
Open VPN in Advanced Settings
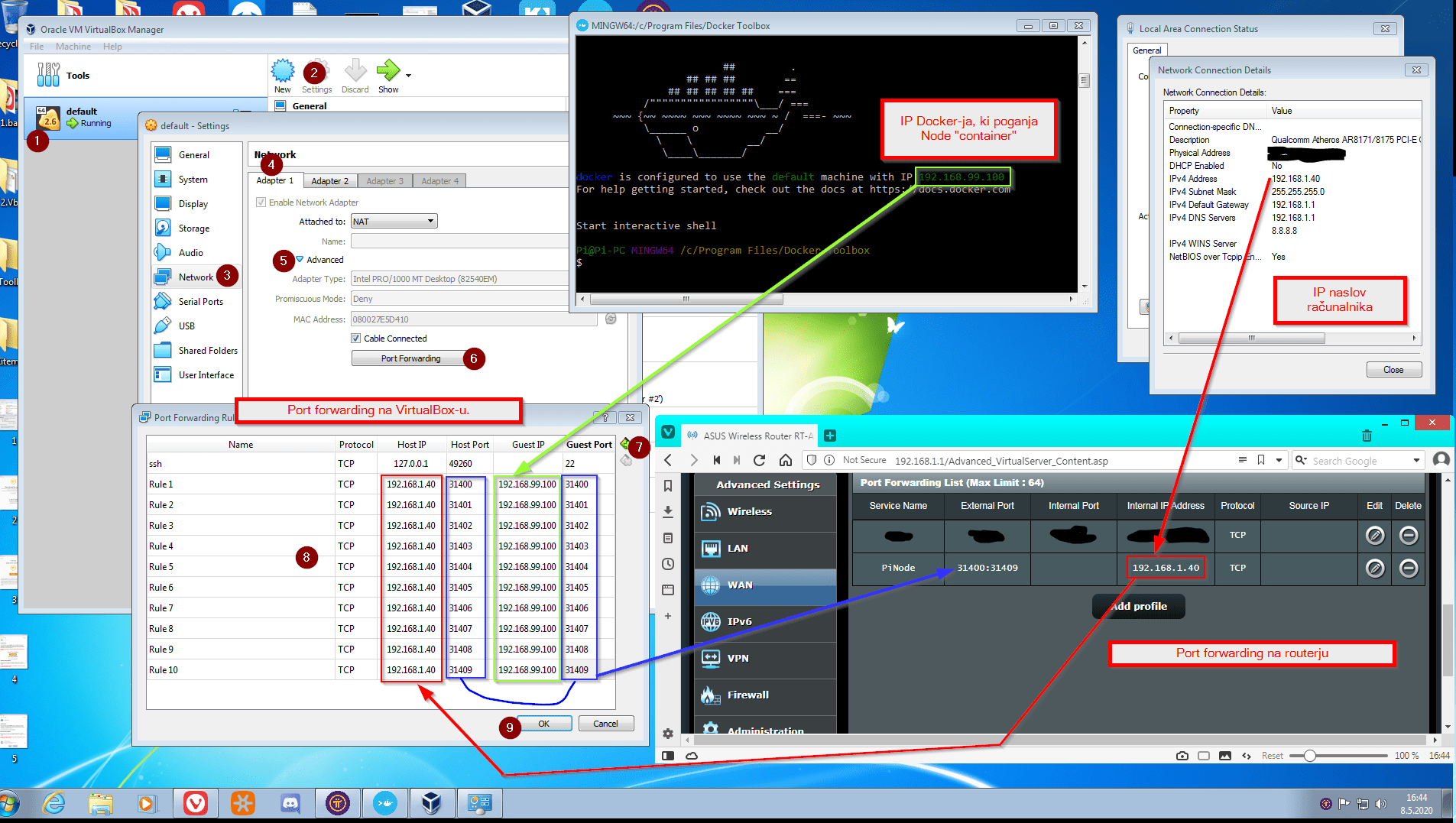pos(765,659)
